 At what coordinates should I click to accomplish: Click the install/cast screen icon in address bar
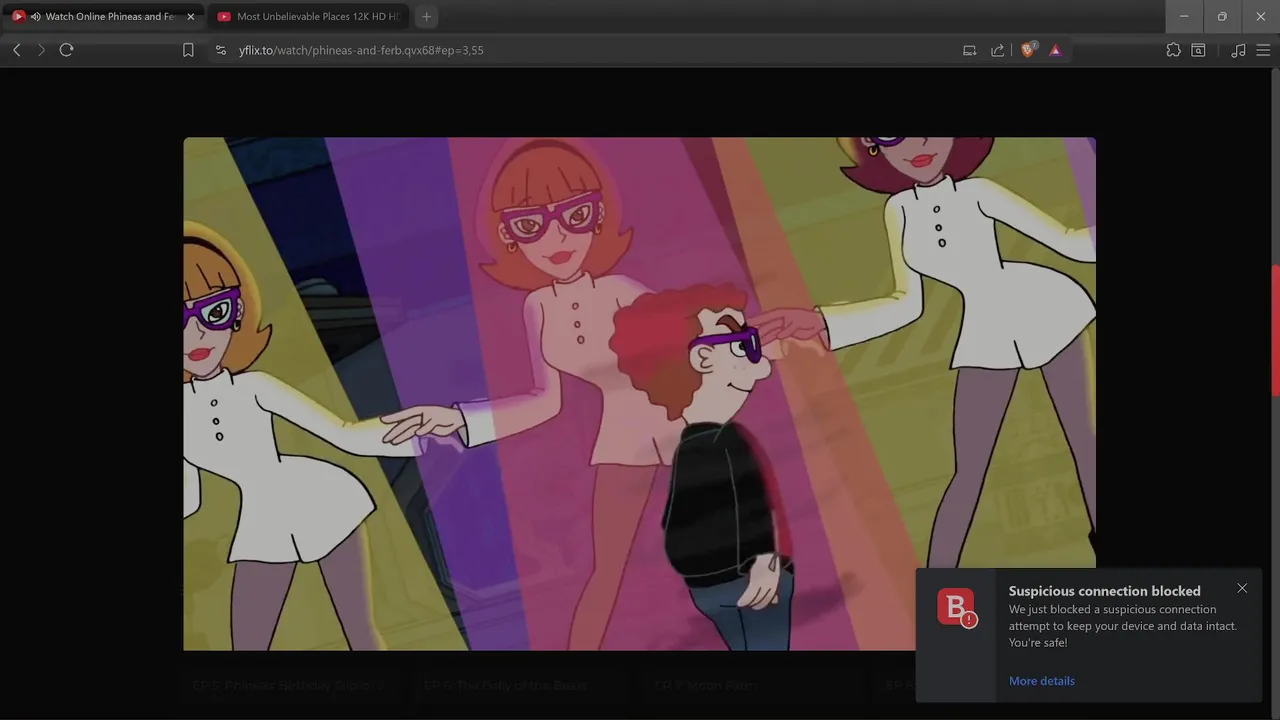[969, 50]
